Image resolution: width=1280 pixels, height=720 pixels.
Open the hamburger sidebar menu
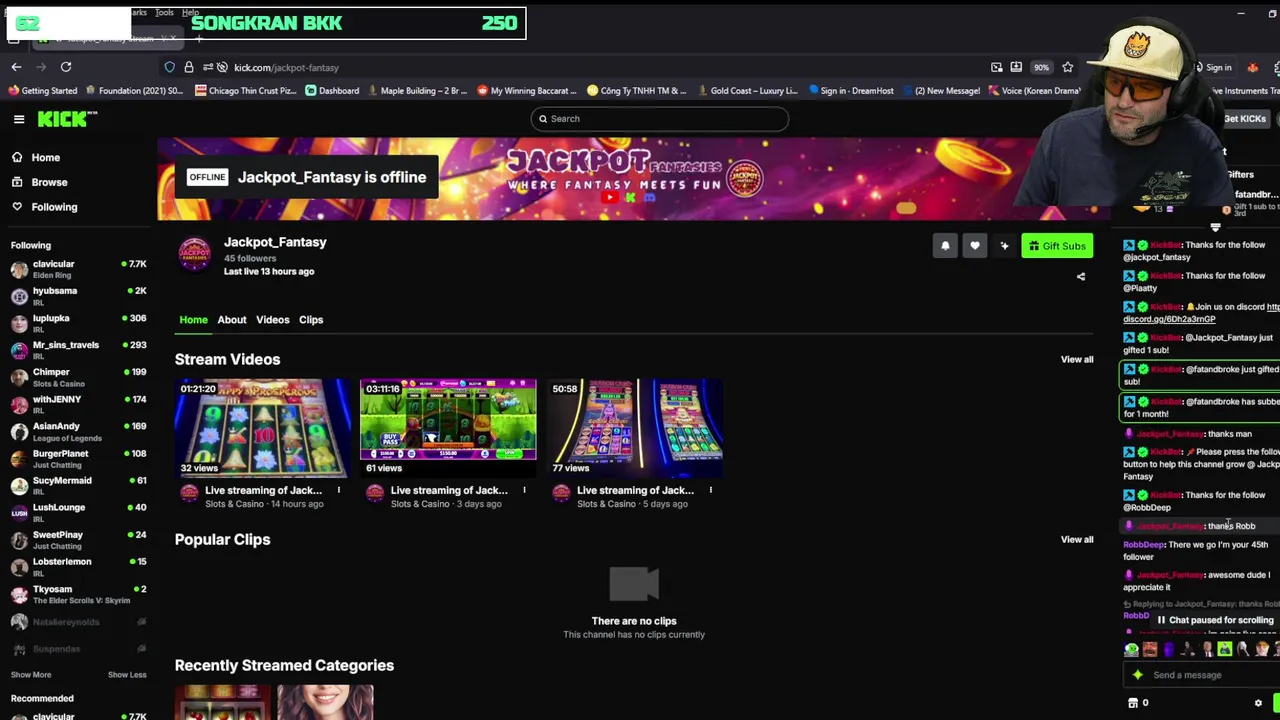click(18, 119)
